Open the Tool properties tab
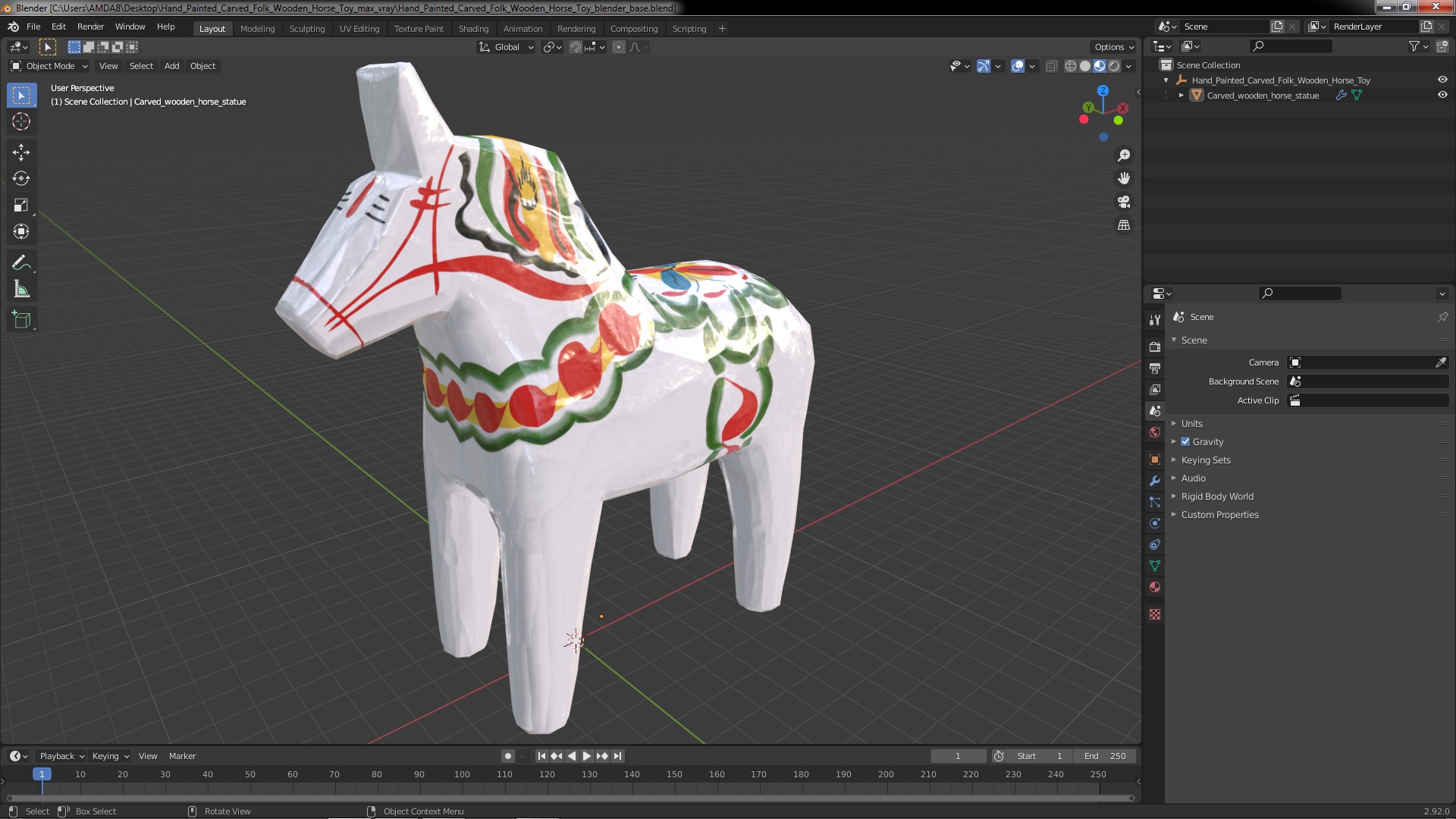1456x819 pixels. (1155, 320)
